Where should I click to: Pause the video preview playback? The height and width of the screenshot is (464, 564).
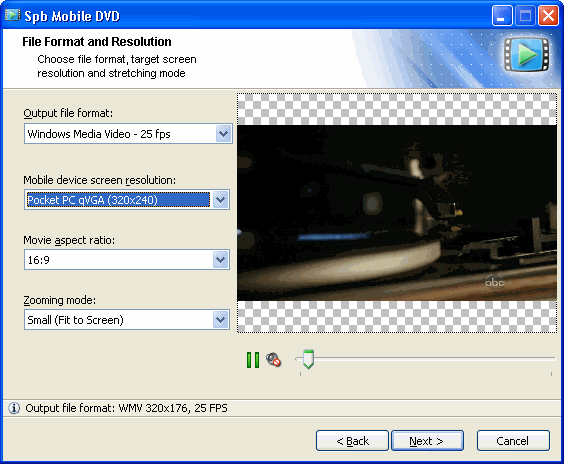[x=253, y=360]
